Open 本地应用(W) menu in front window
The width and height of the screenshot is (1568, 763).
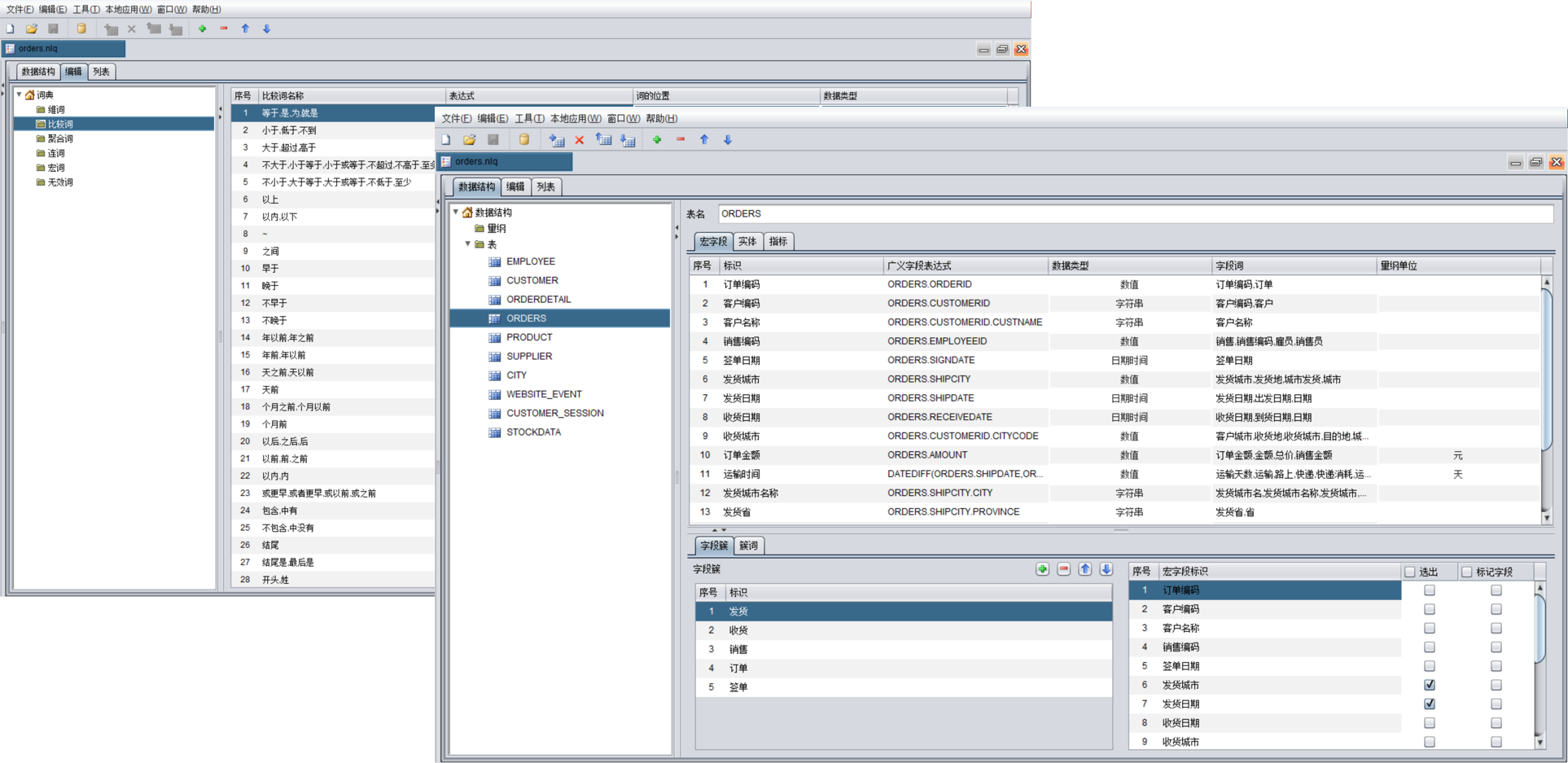coord(576,119)
